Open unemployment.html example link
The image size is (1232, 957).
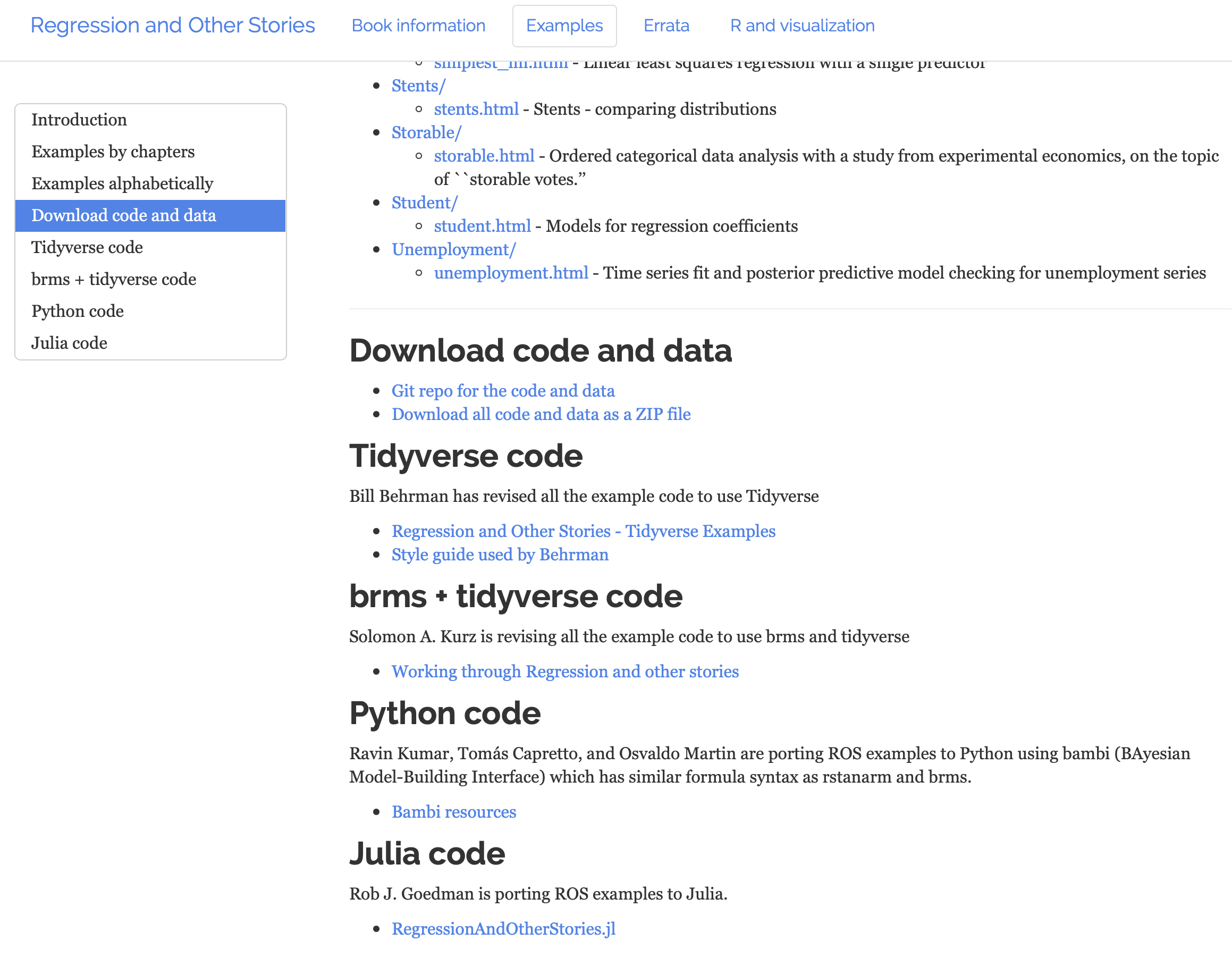coord(511,273)
